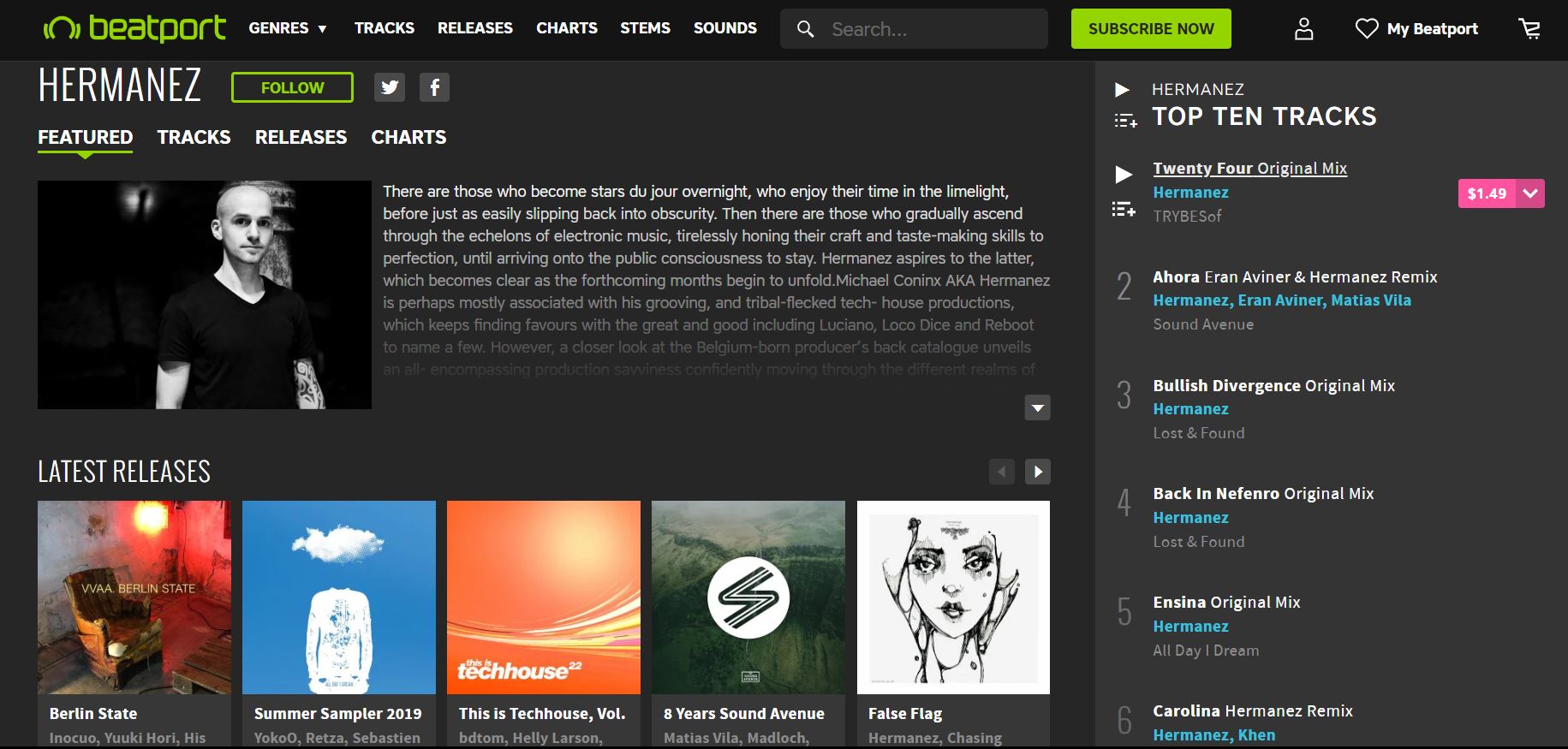This screenshot has width=1568, height=749.
Task: Open Matias Vila artist link
Action: [1371, 300]
